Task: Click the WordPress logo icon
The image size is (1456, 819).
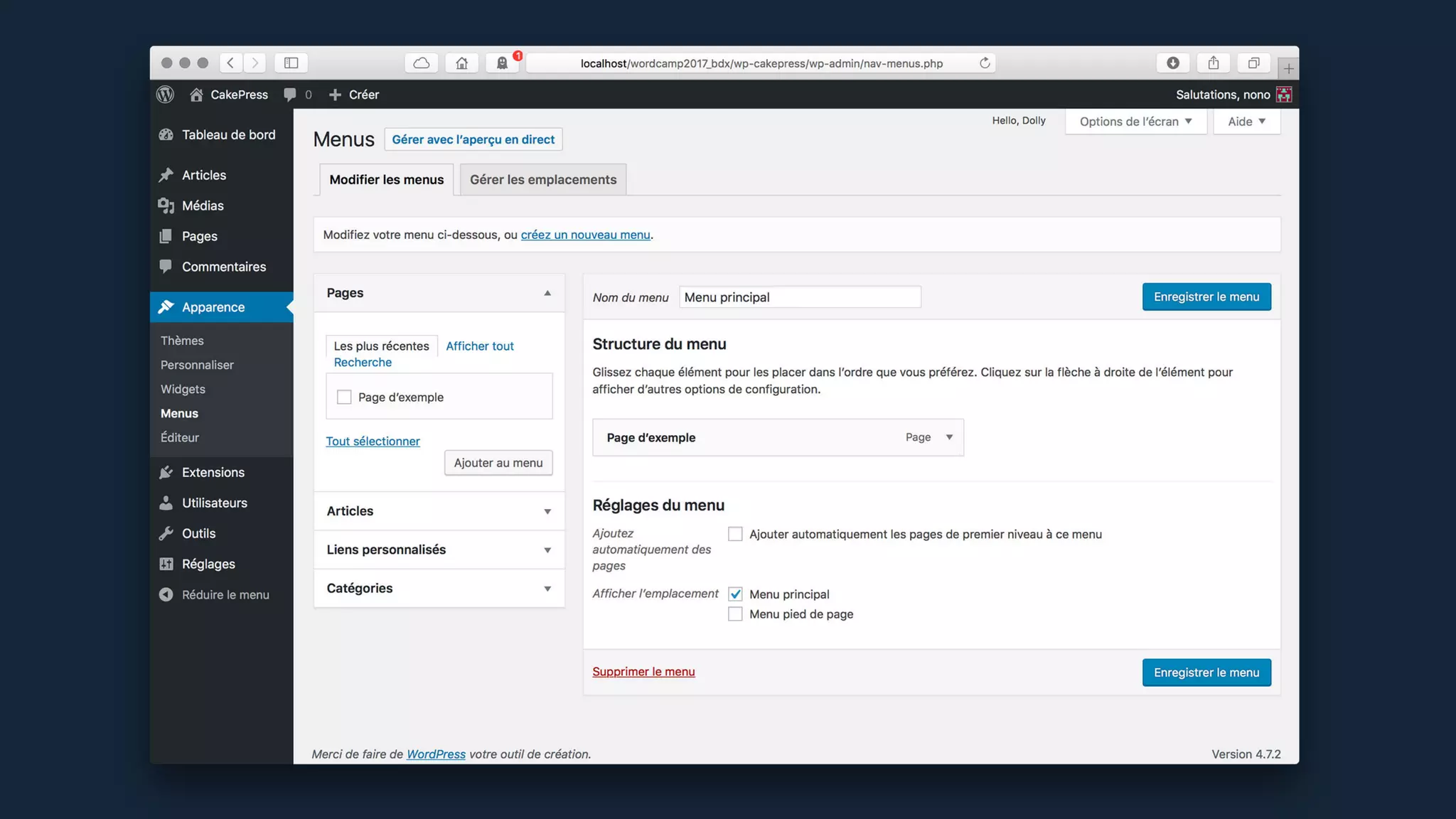Action: (165, 95)
